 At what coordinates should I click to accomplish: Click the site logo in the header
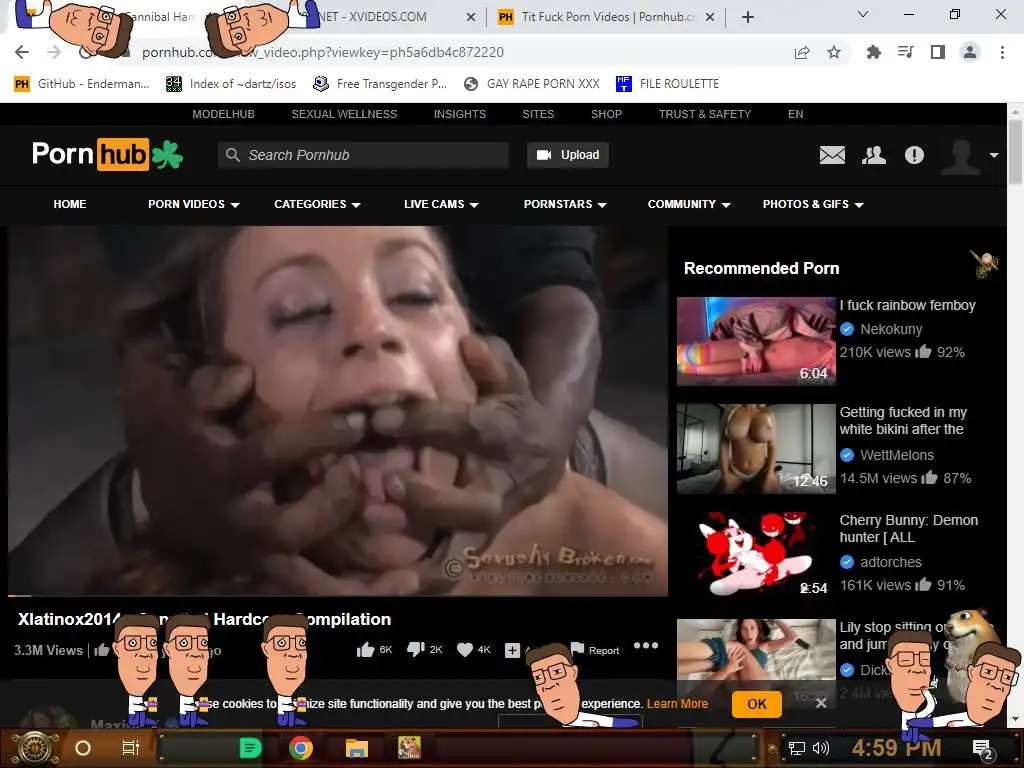108,154
